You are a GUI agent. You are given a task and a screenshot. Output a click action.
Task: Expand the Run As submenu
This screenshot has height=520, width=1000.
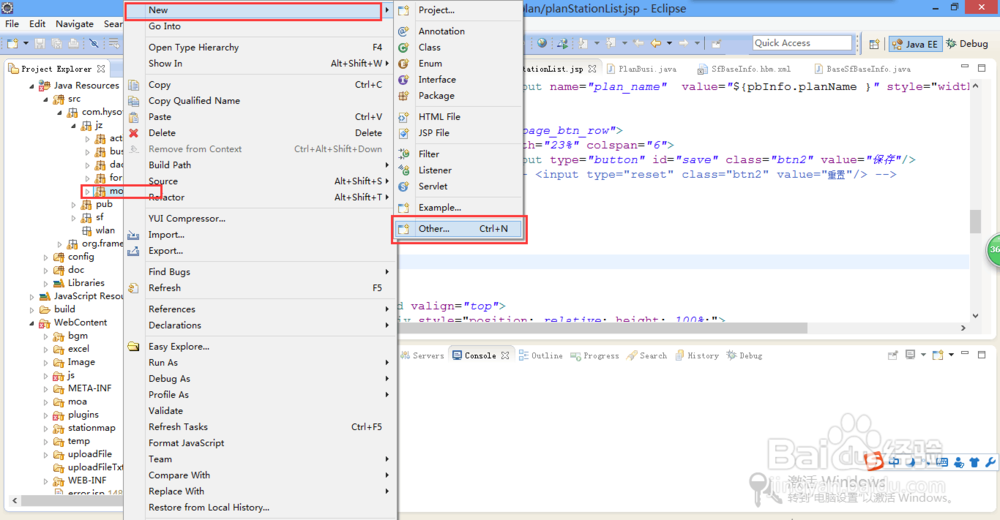[386, 362]
